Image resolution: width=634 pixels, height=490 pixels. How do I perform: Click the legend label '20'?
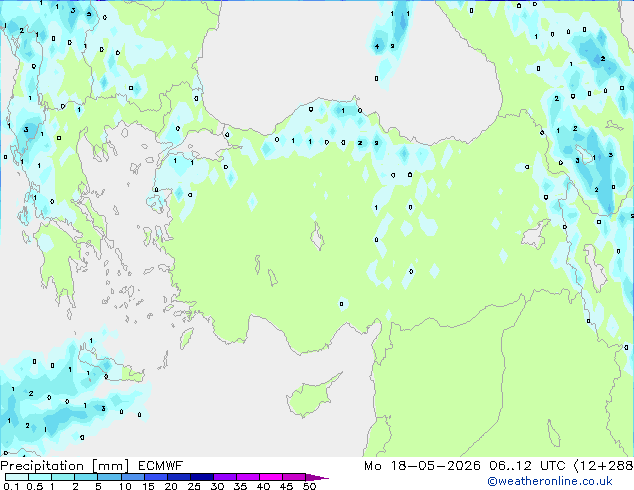pos(171,486)
